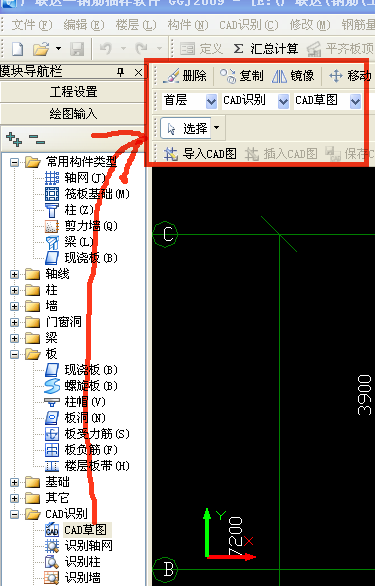Click the 删除 delete tool

coord(185,76)
